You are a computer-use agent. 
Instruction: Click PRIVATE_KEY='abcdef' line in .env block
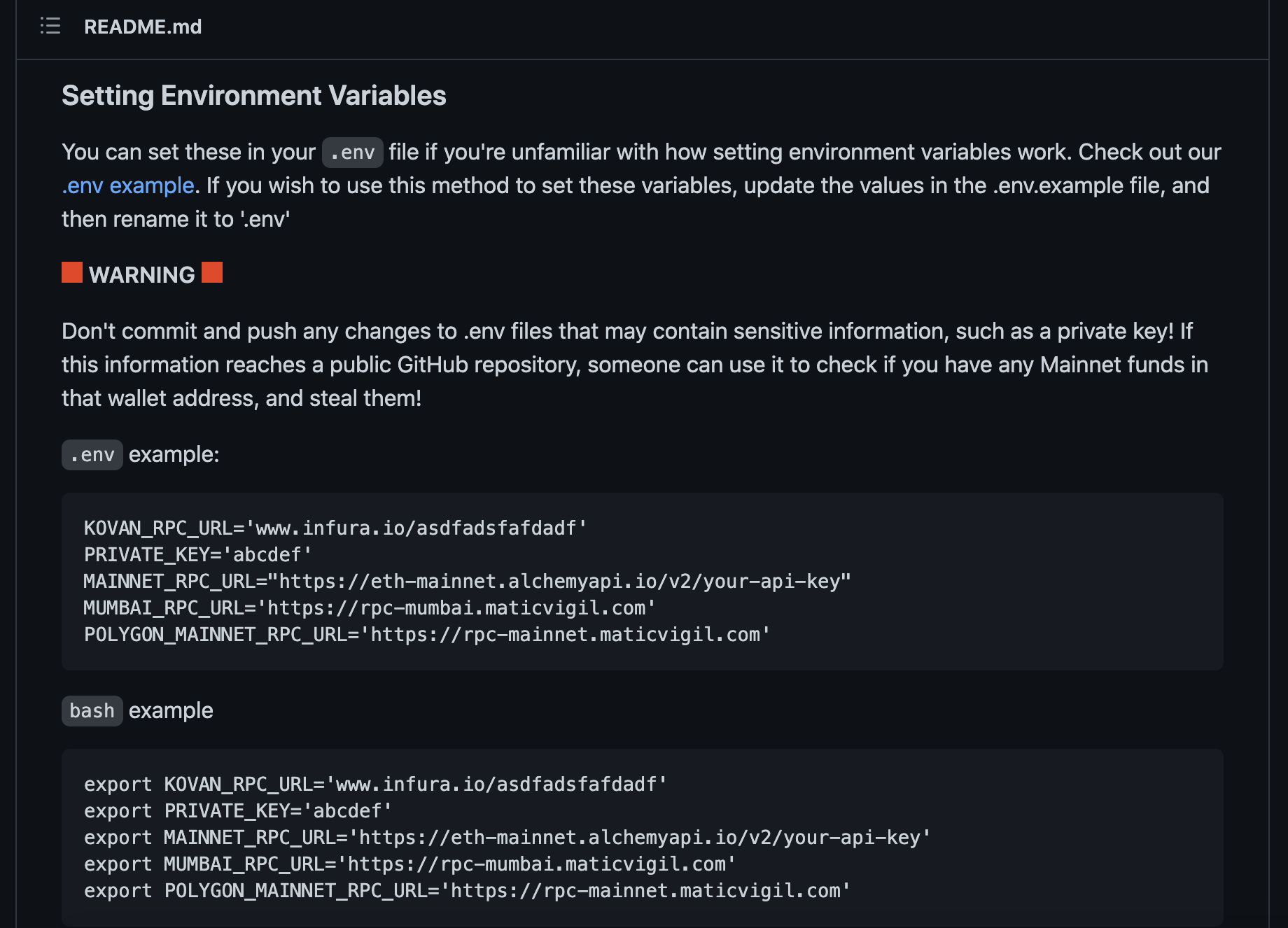coord(197,554)
